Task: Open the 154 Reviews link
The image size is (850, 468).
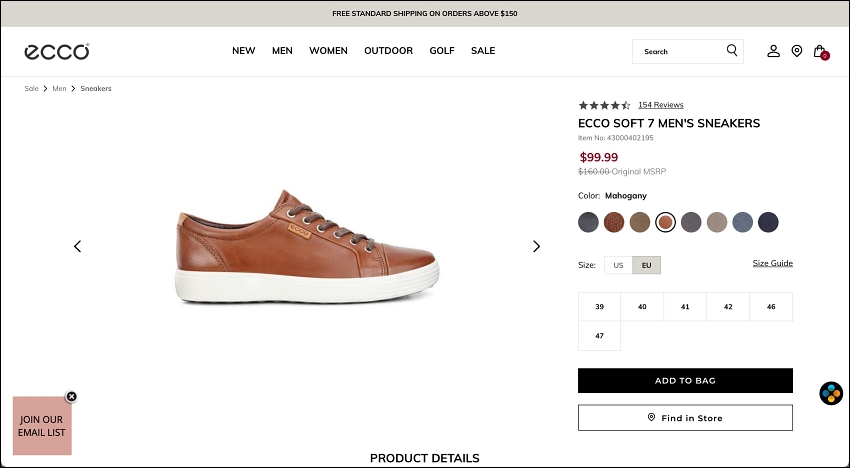Action: coord(661,105)
